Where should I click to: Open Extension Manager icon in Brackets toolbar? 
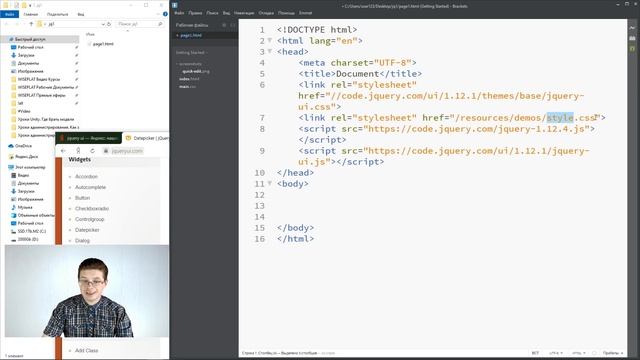tap(632, 38)
